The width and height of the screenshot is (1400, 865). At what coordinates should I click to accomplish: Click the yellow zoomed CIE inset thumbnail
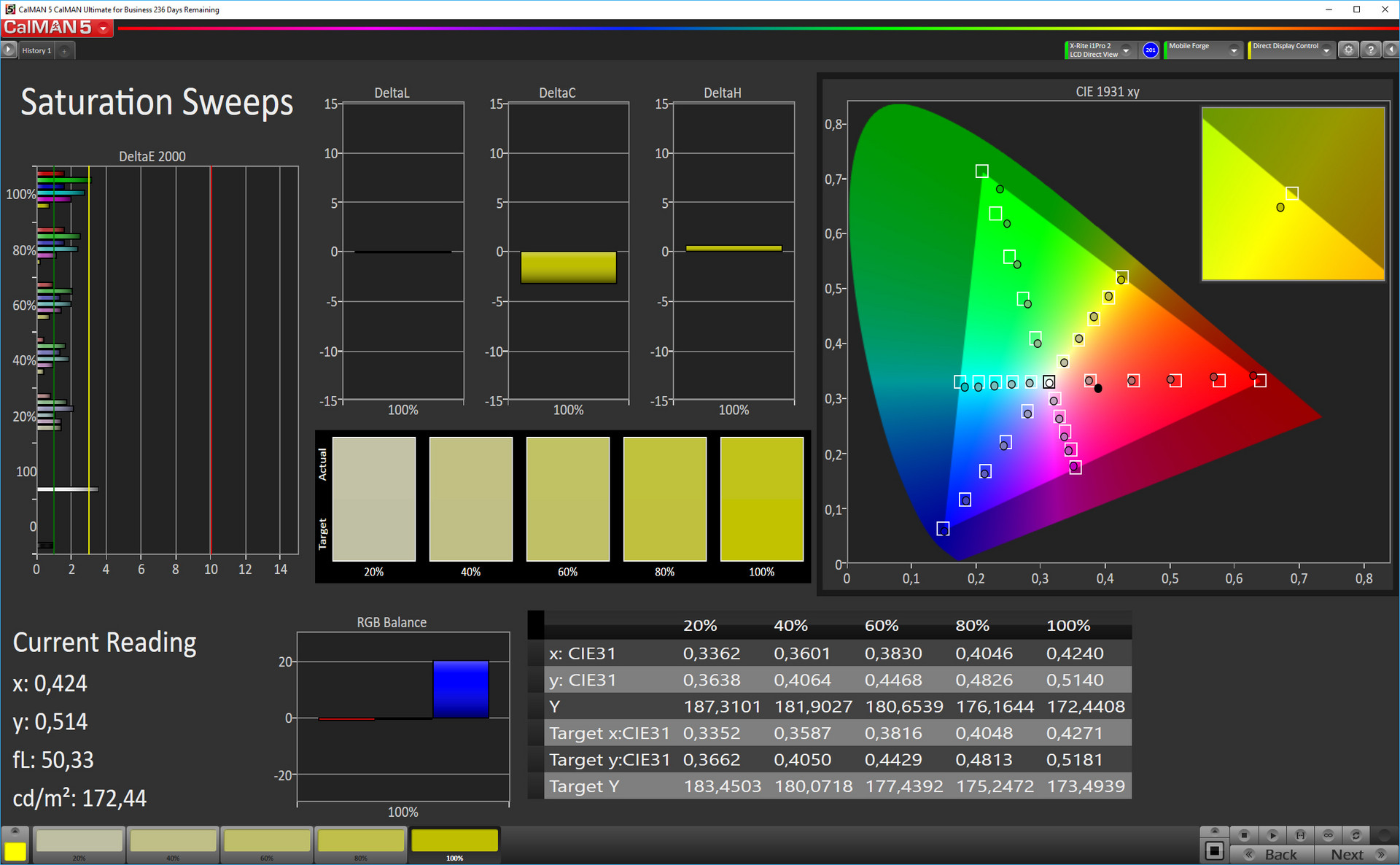coord(1293,194)
